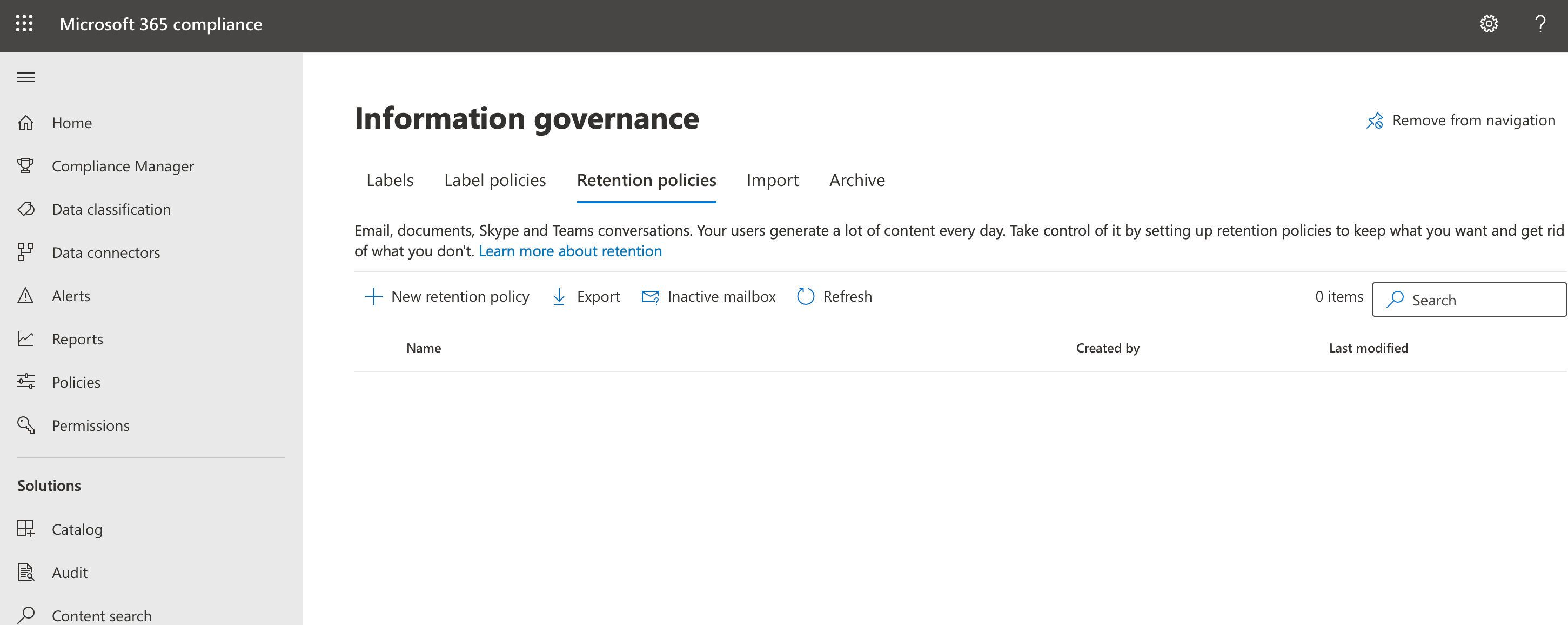Open Permissions in the sidebar

[x=90, y=425]
